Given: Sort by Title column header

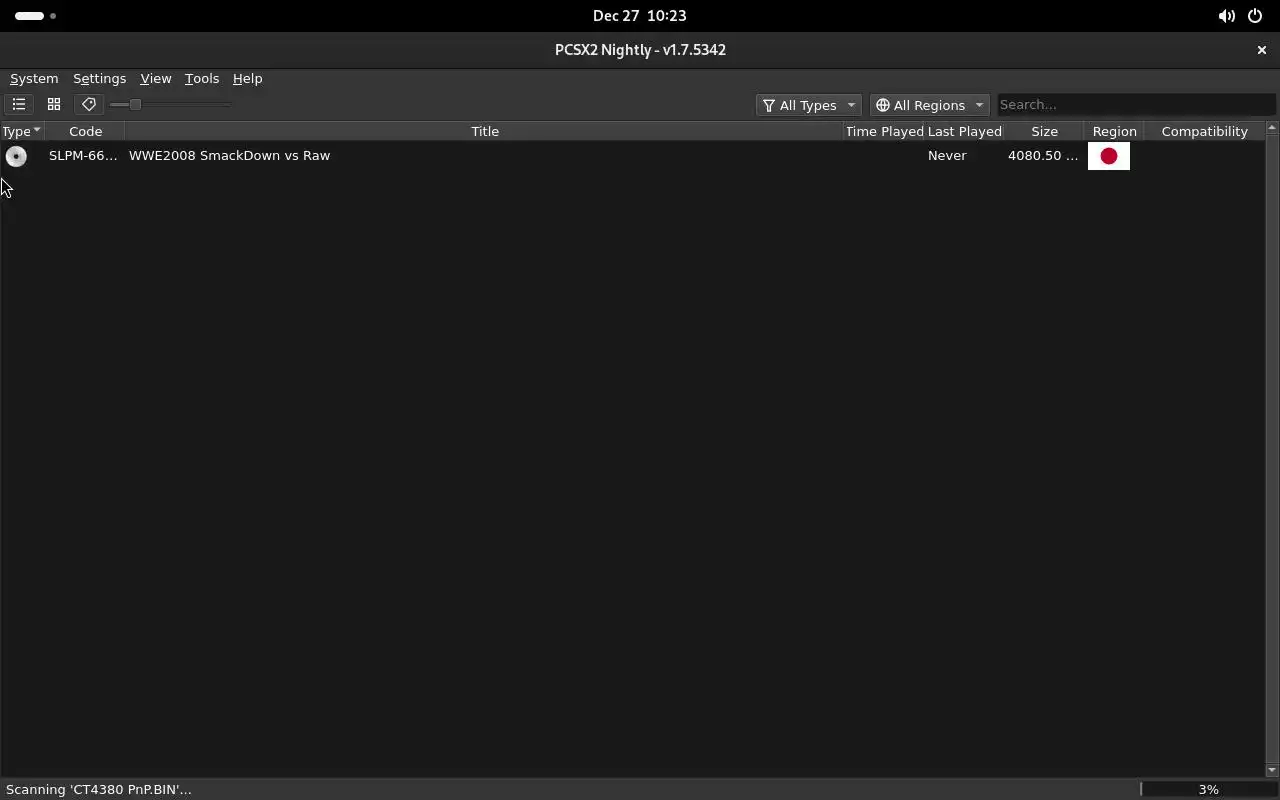Looking at the screenshot, I should click(485, 131).
